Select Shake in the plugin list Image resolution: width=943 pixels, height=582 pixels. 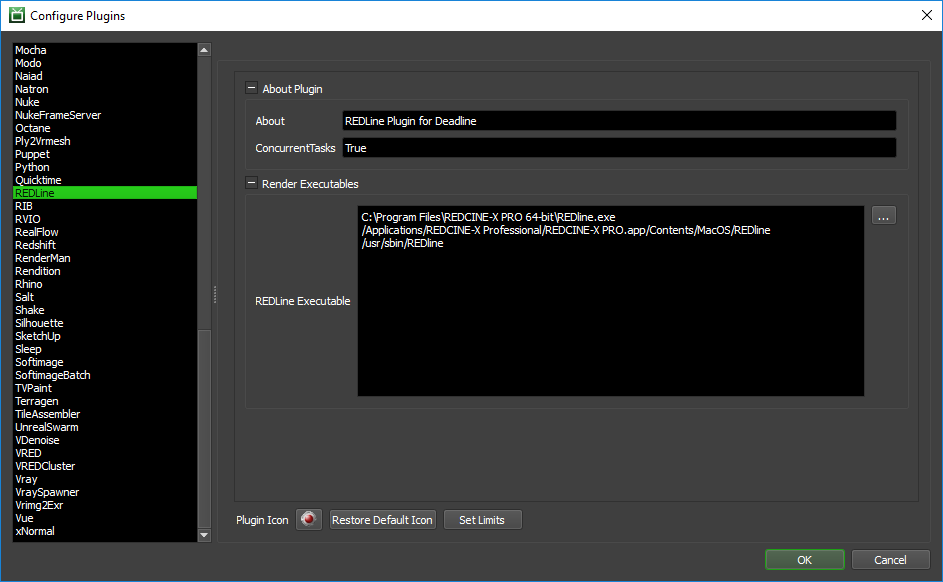(105, 310)
